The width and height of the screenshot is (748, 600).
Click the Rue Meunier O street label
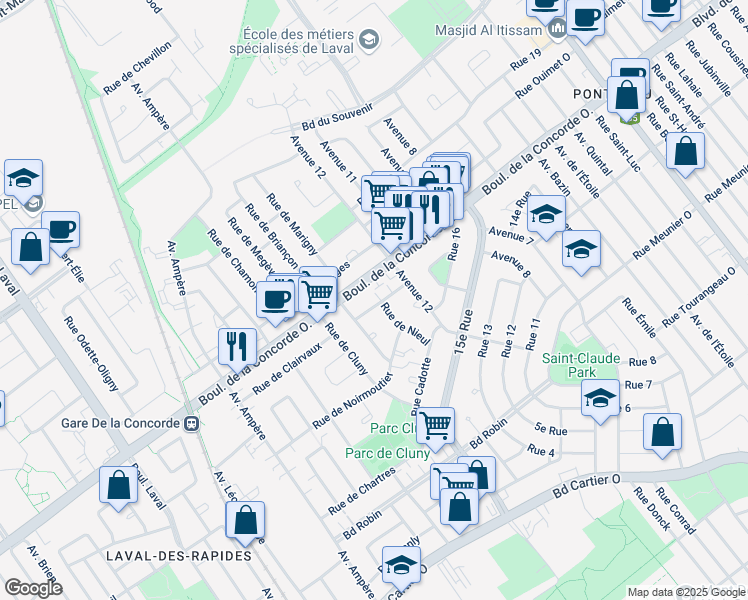point(662,235)
